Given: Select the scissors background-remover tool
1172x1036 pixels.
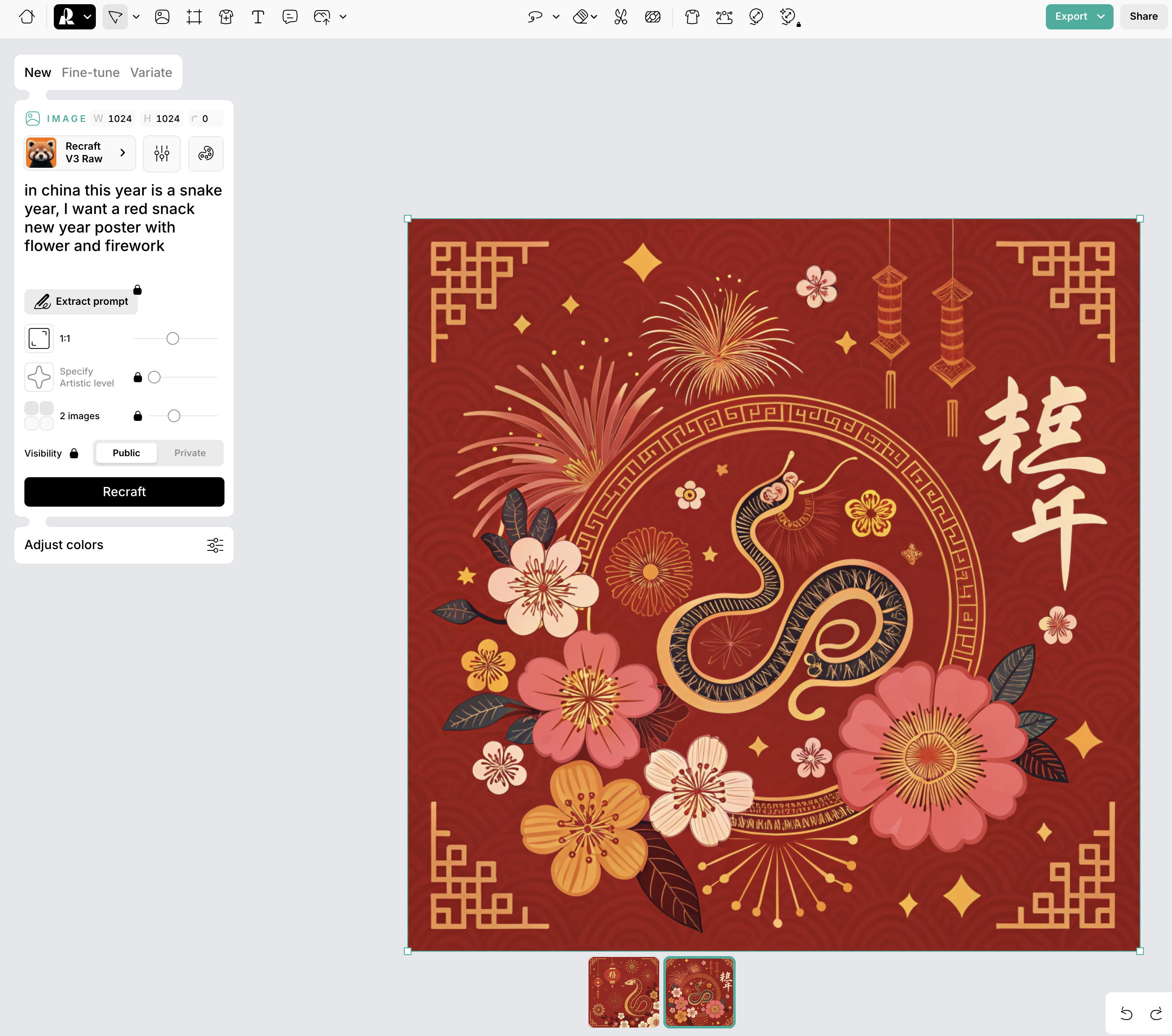Looking at the screenshot, I should point(620,17).
